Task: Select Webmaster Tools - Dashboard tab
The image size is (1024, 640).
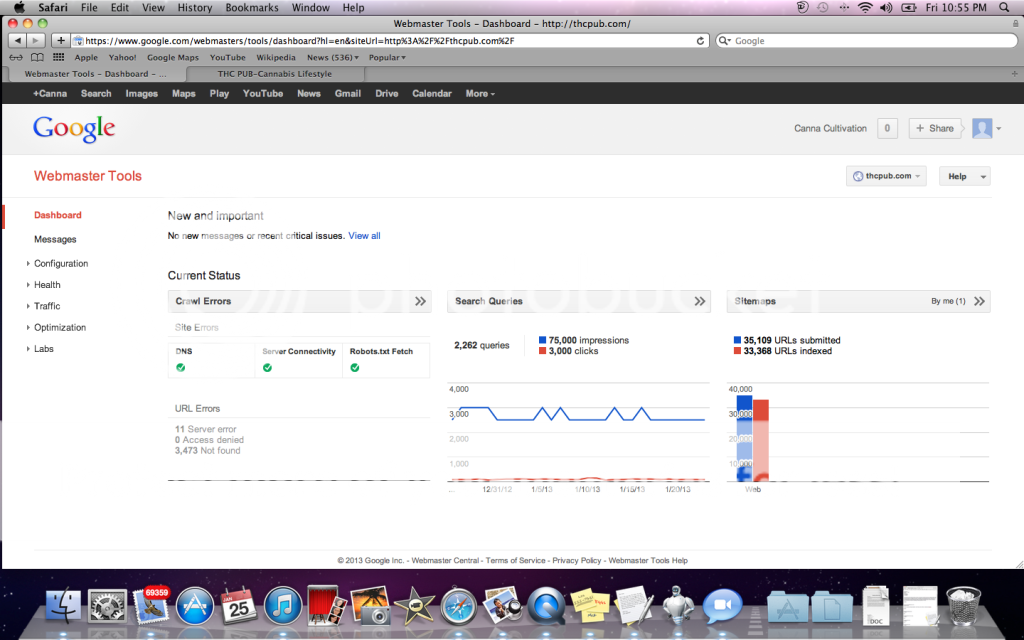Action: pyautogui.click(x=95, y=74)
